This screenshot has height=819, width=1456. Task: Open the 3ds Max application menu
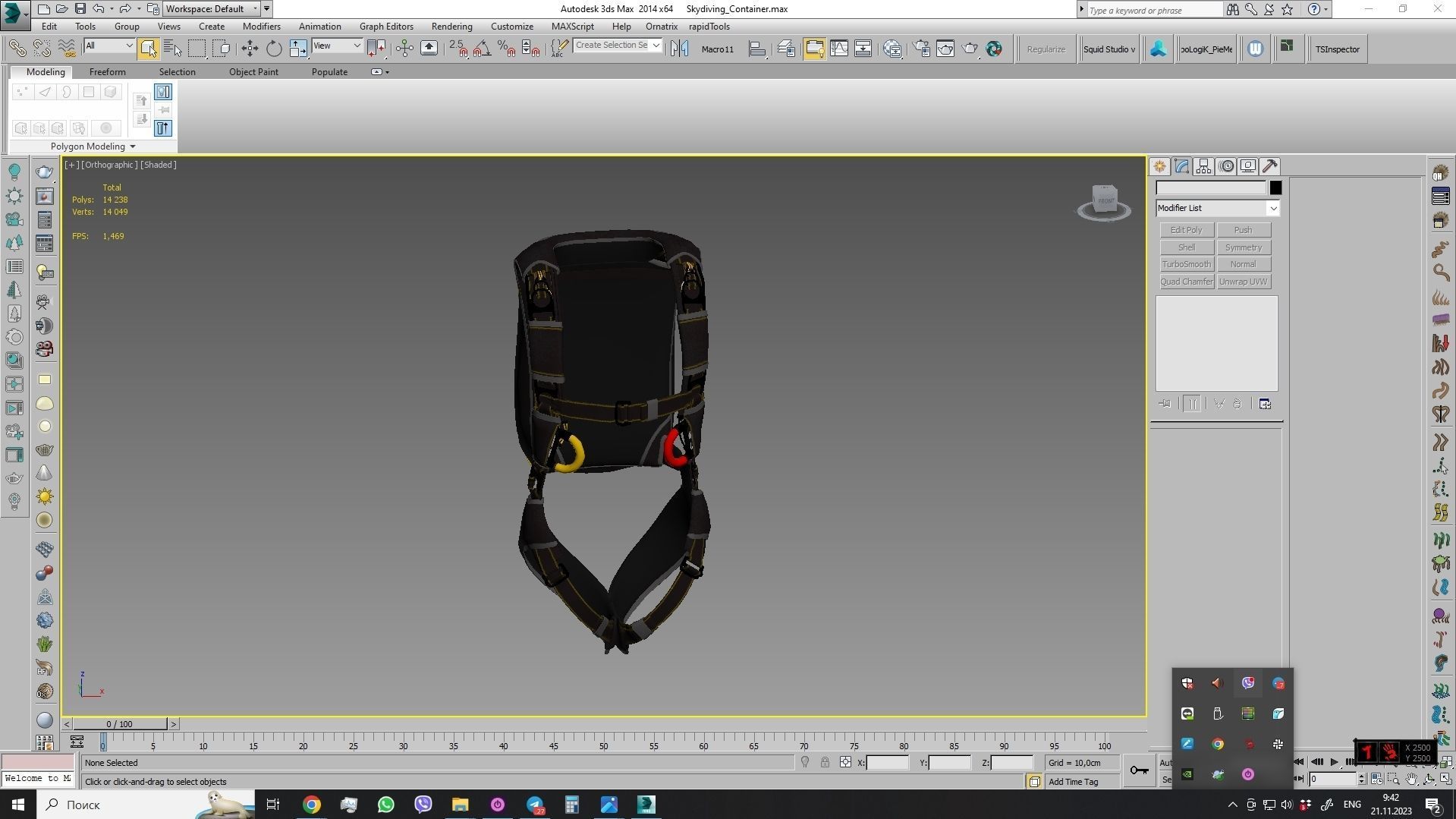[14, 14]
